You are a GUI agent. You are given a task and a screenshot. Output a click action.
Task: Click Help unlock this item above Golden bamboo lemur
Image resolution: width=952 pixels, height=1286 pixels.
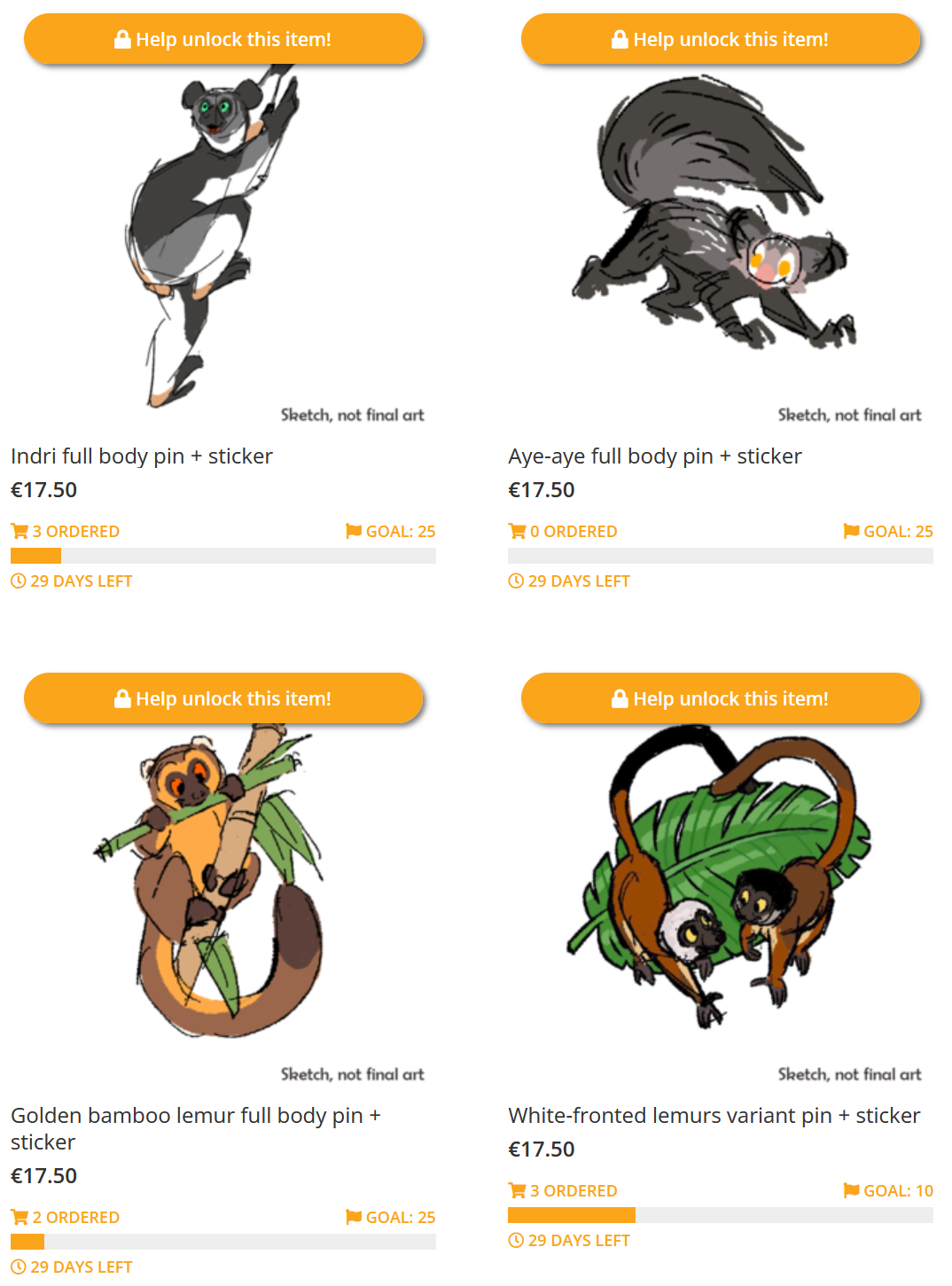[x=223, y=698]
